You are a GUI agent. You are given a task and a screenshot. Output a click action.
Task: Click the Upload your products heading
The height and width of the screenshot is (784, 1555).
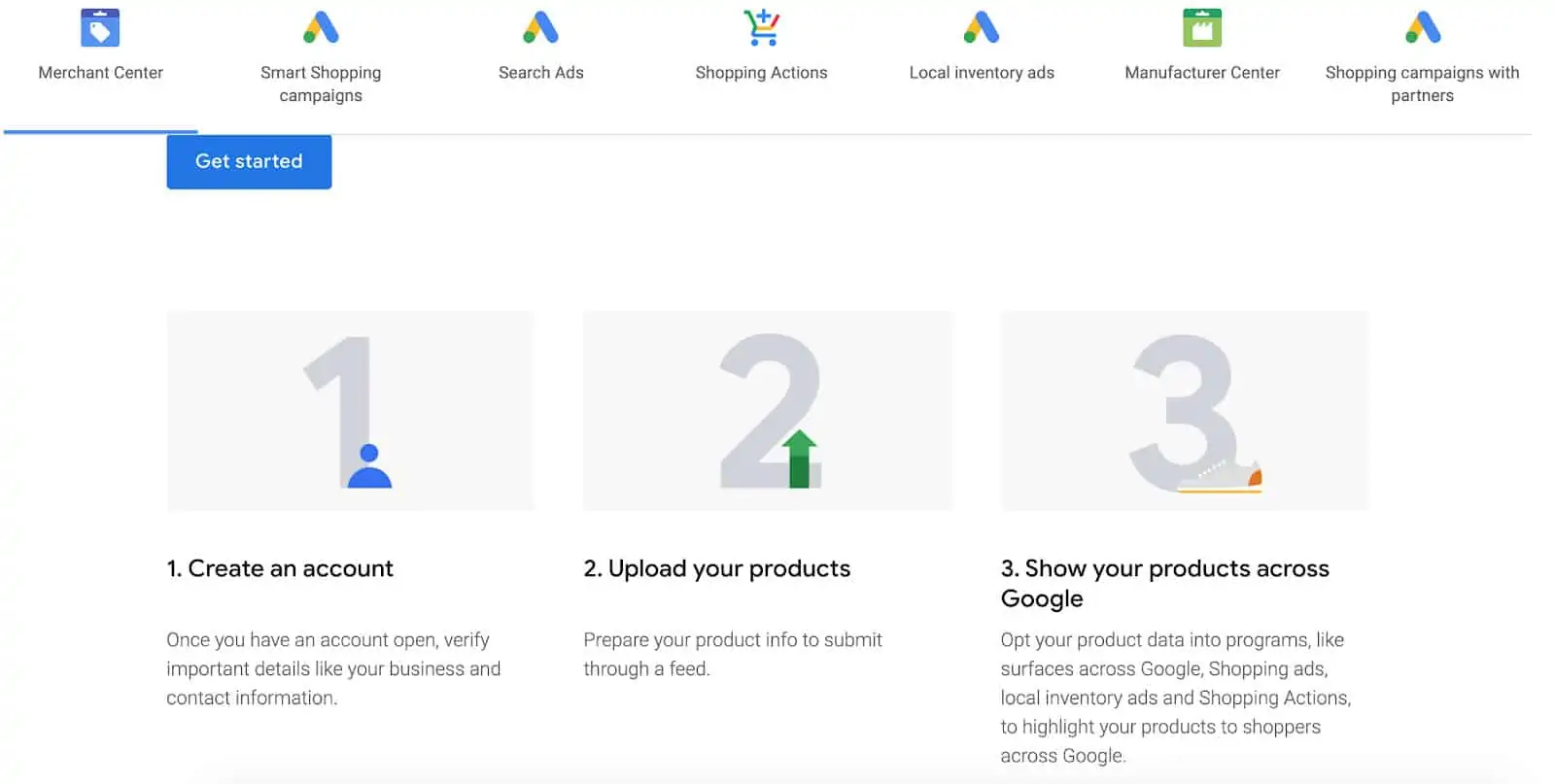pyautogui.click(x=717, y=568)
